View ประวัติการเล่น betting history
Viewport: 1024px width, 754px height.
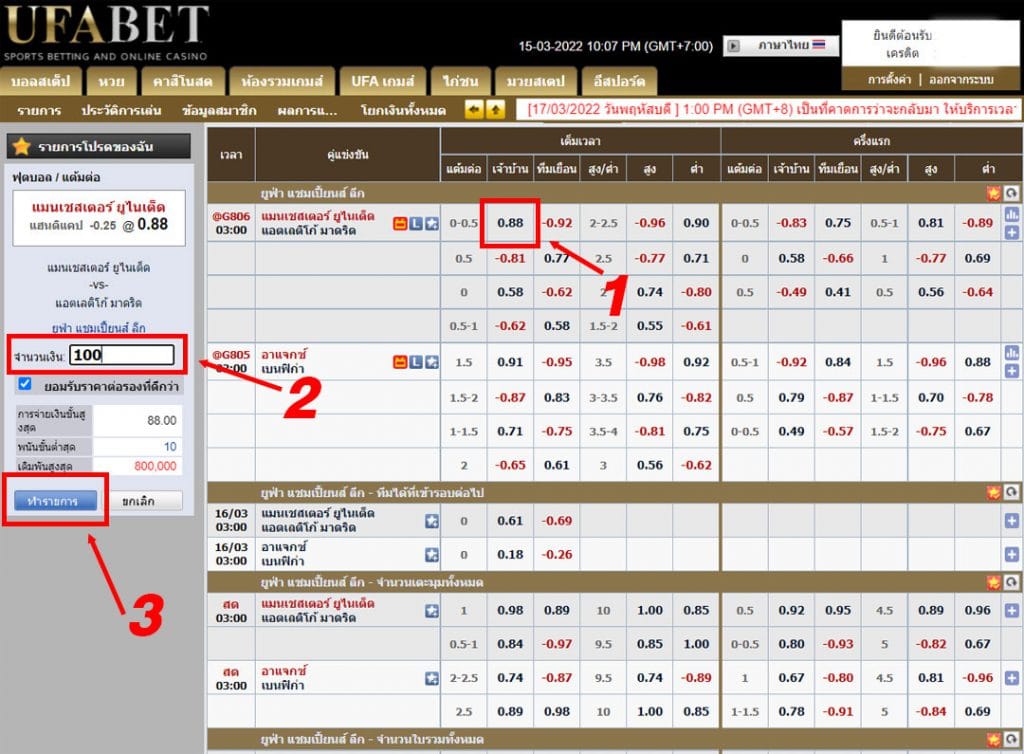tap(121, 110)
